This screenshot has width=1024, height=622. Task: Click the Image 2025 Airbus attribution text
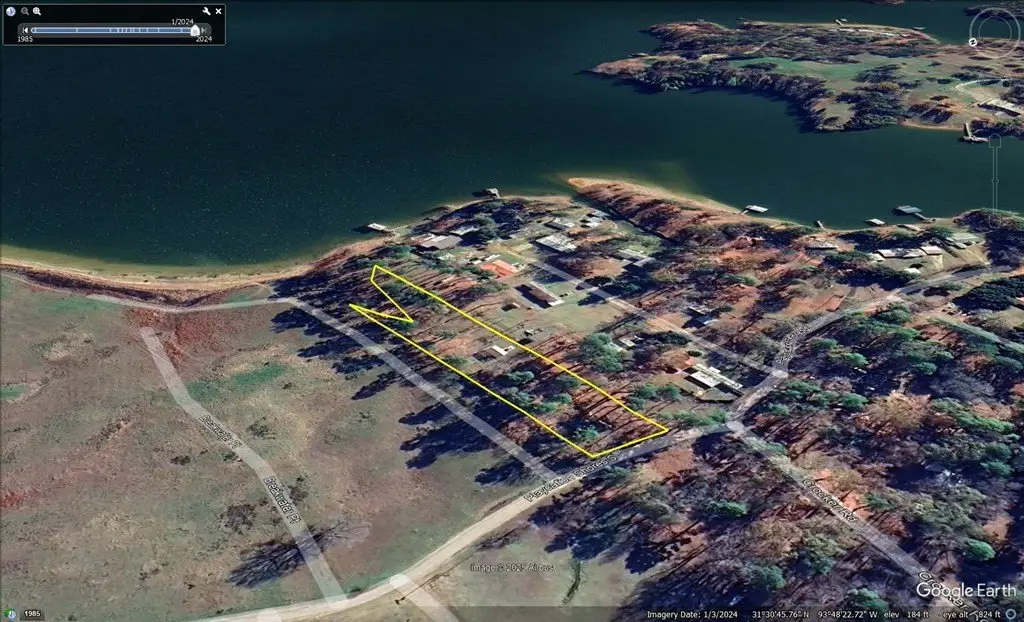(x=512, y=568)
